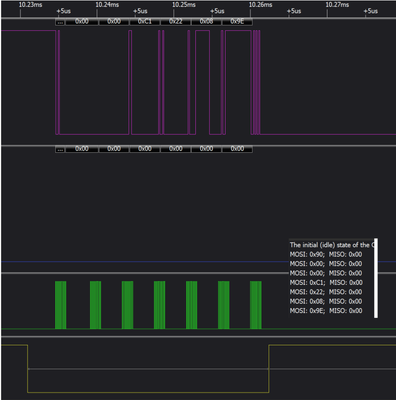Click the 10.23ms timeline marker
Image resolution: width=396 pixels, height=400 pixels.
(30, 5)
